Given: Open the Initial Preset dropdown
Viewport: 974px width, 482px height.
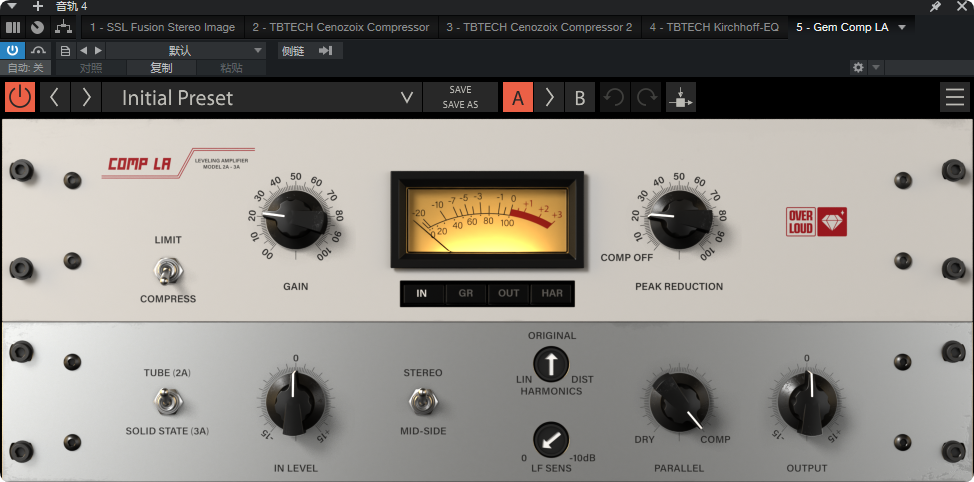Looking at the screenshot, I should pyautogui.click(x=262, y=98).
